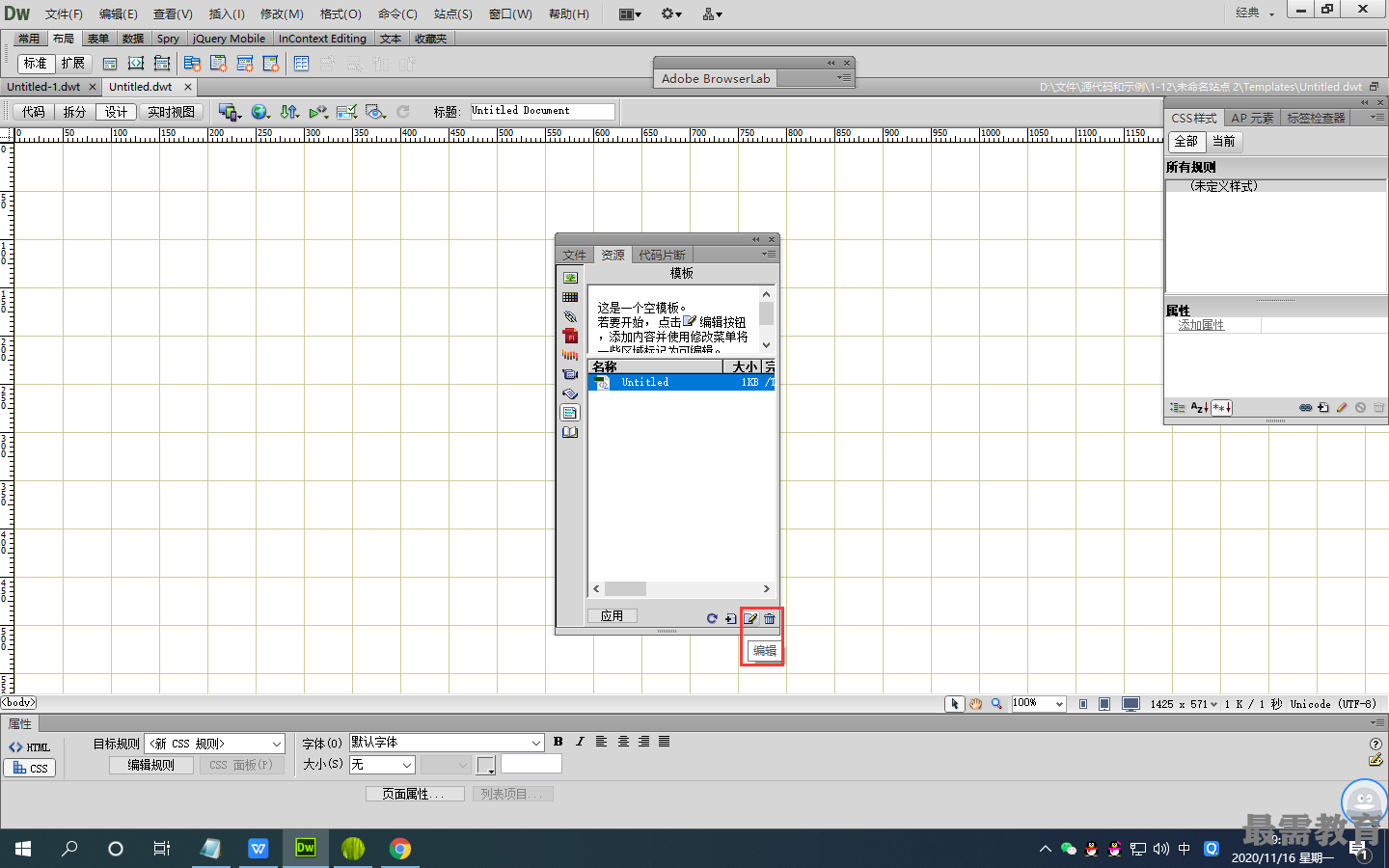Screen dimensions: 1389x868
Task: Switch to 代码片断 tab
Action: (x=662, y=255)
